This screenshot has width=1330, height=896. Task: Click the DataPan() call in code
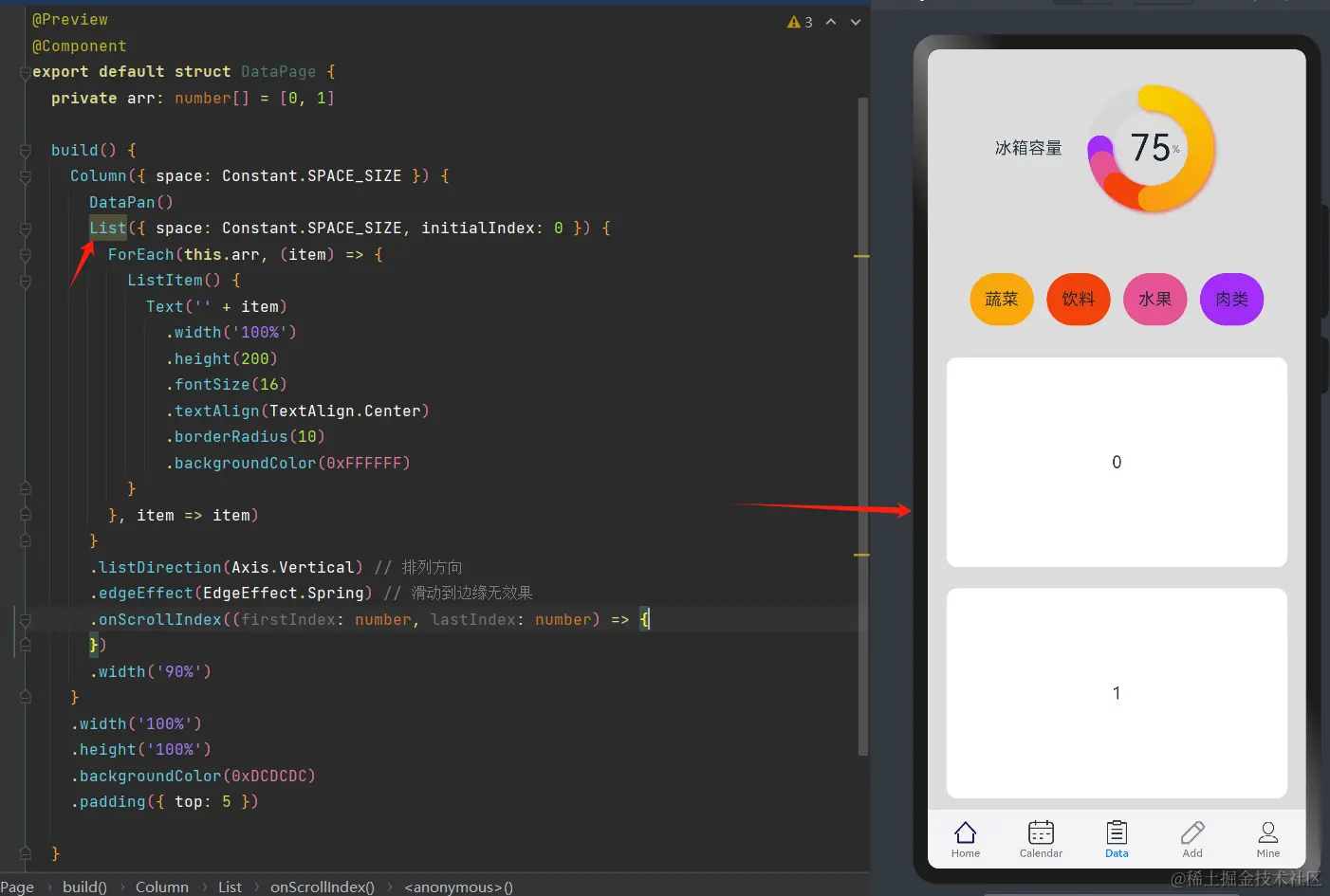pos(131,203)
